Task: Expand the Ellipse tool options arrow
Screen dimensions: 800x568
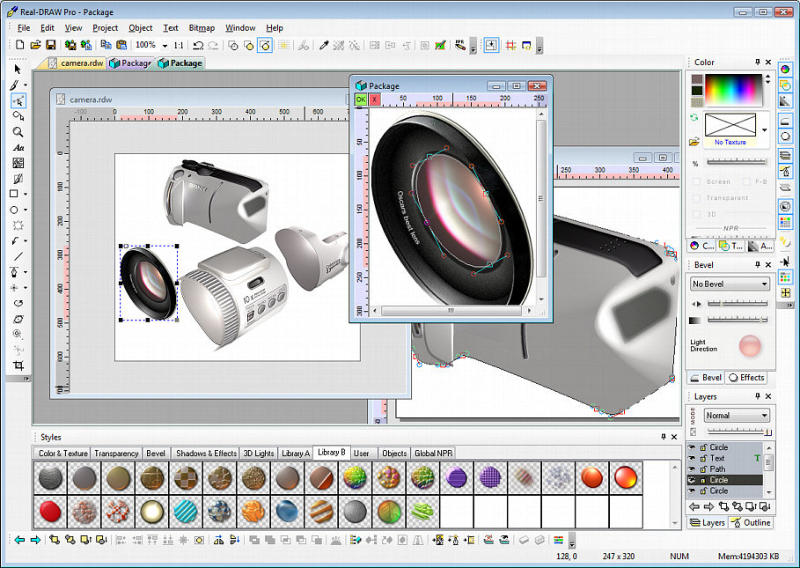Action: 26,210
